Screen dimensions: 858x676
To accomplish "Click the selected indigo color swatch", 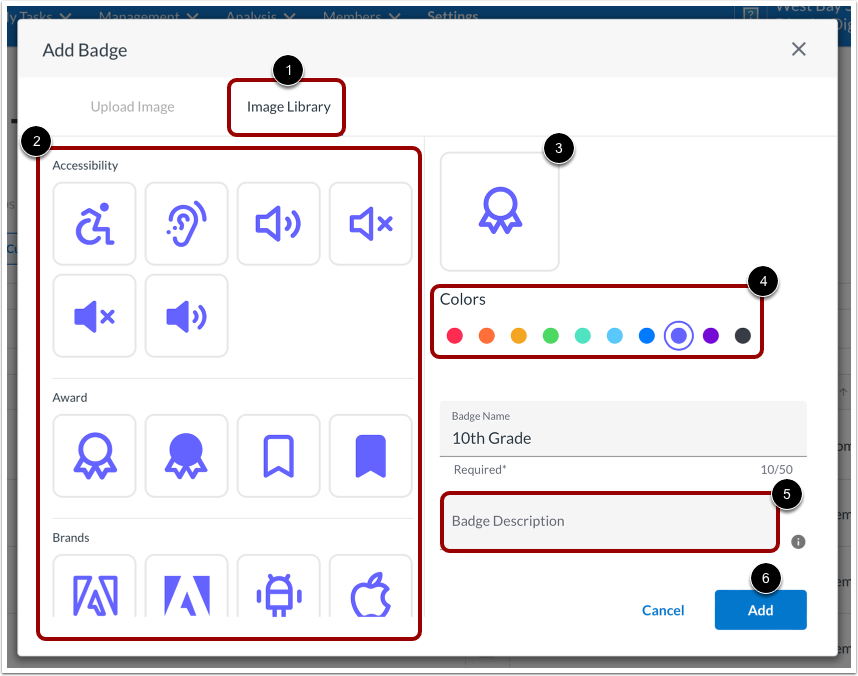I will [679, 336].
